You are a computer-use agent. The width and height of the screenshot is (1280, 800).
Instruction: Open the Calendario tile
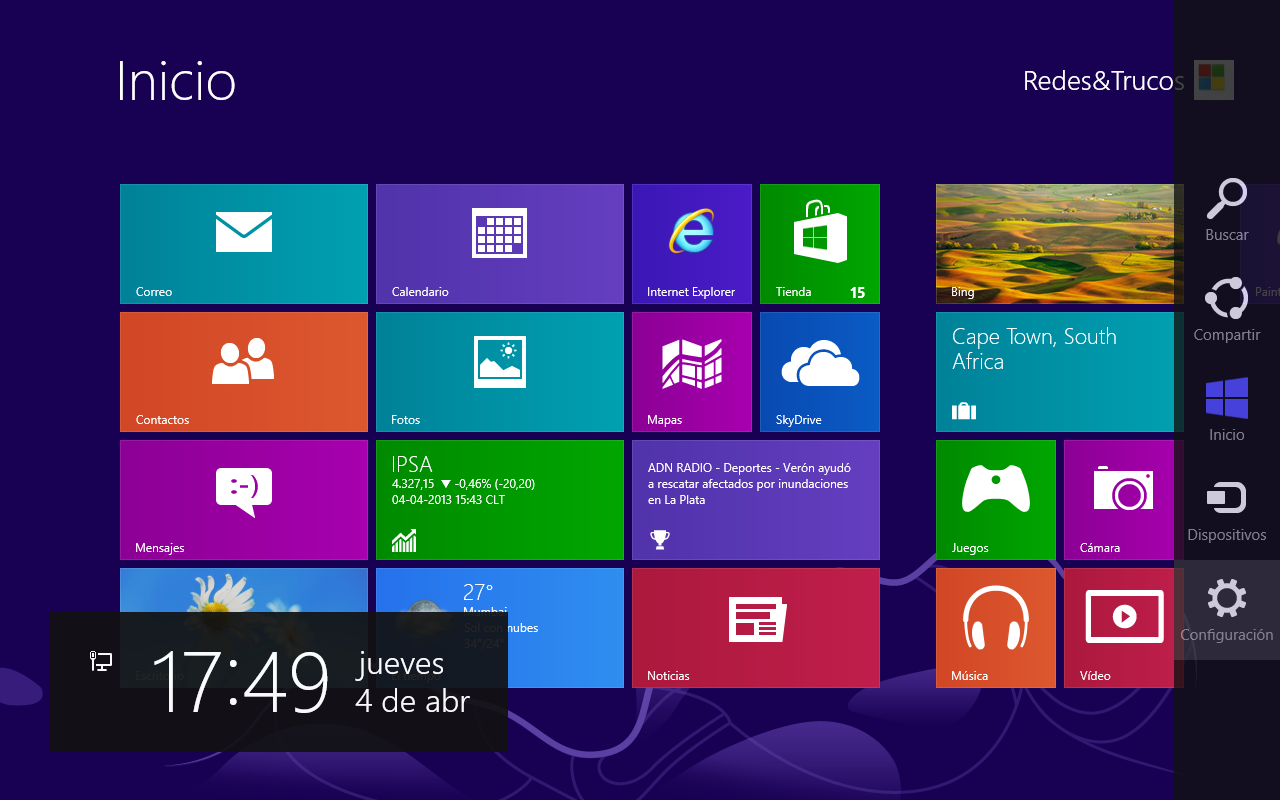tap(500, 244)
